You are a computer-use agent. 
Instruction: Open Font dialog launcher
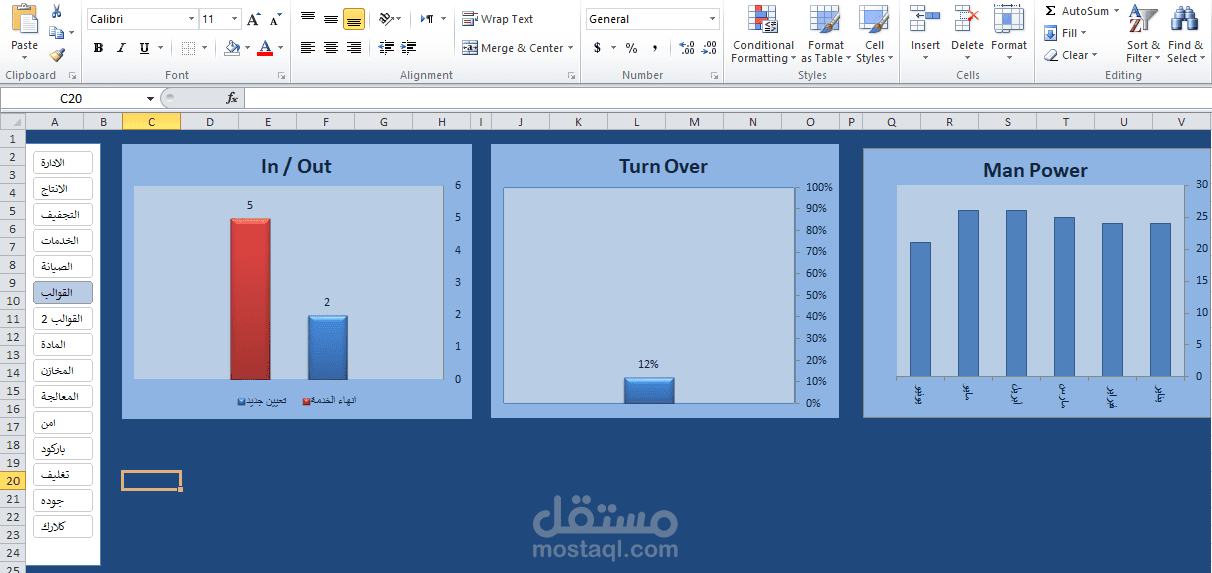(x=281, y=76)
